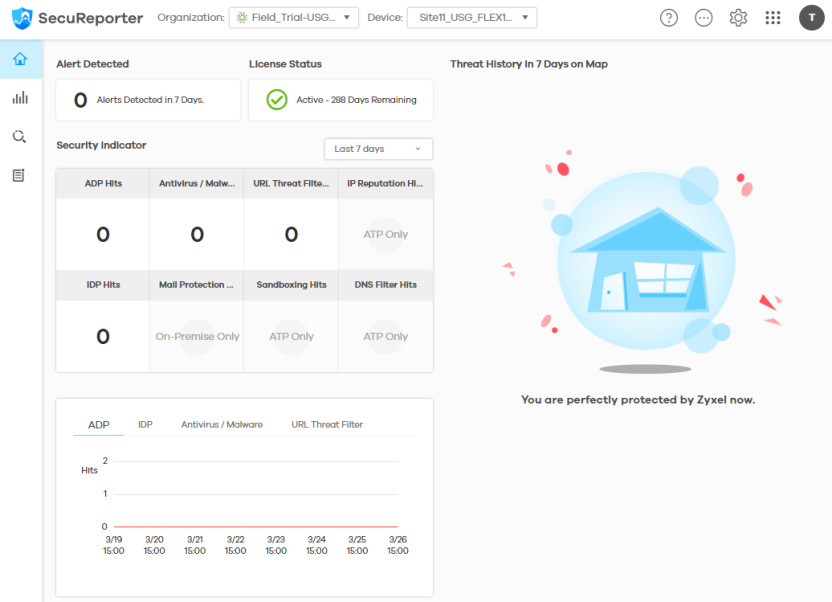Open the settings gear icon

click(738, 18)
